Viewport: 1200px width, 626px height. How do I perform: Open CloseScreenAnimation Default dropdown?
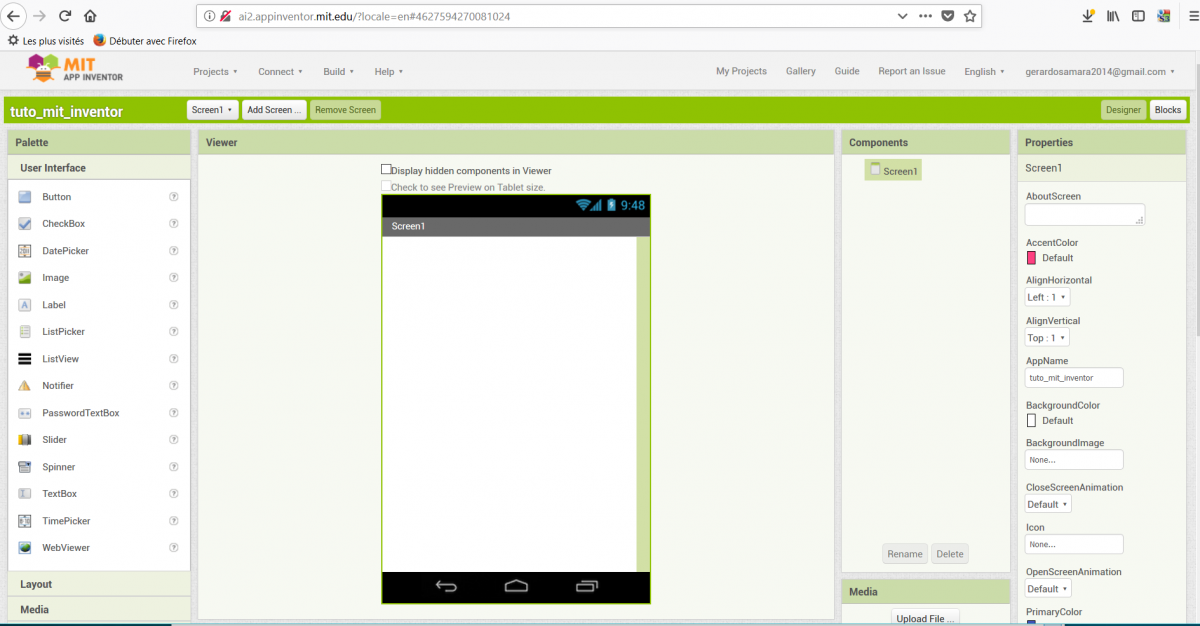click(x=1048, y=504)
